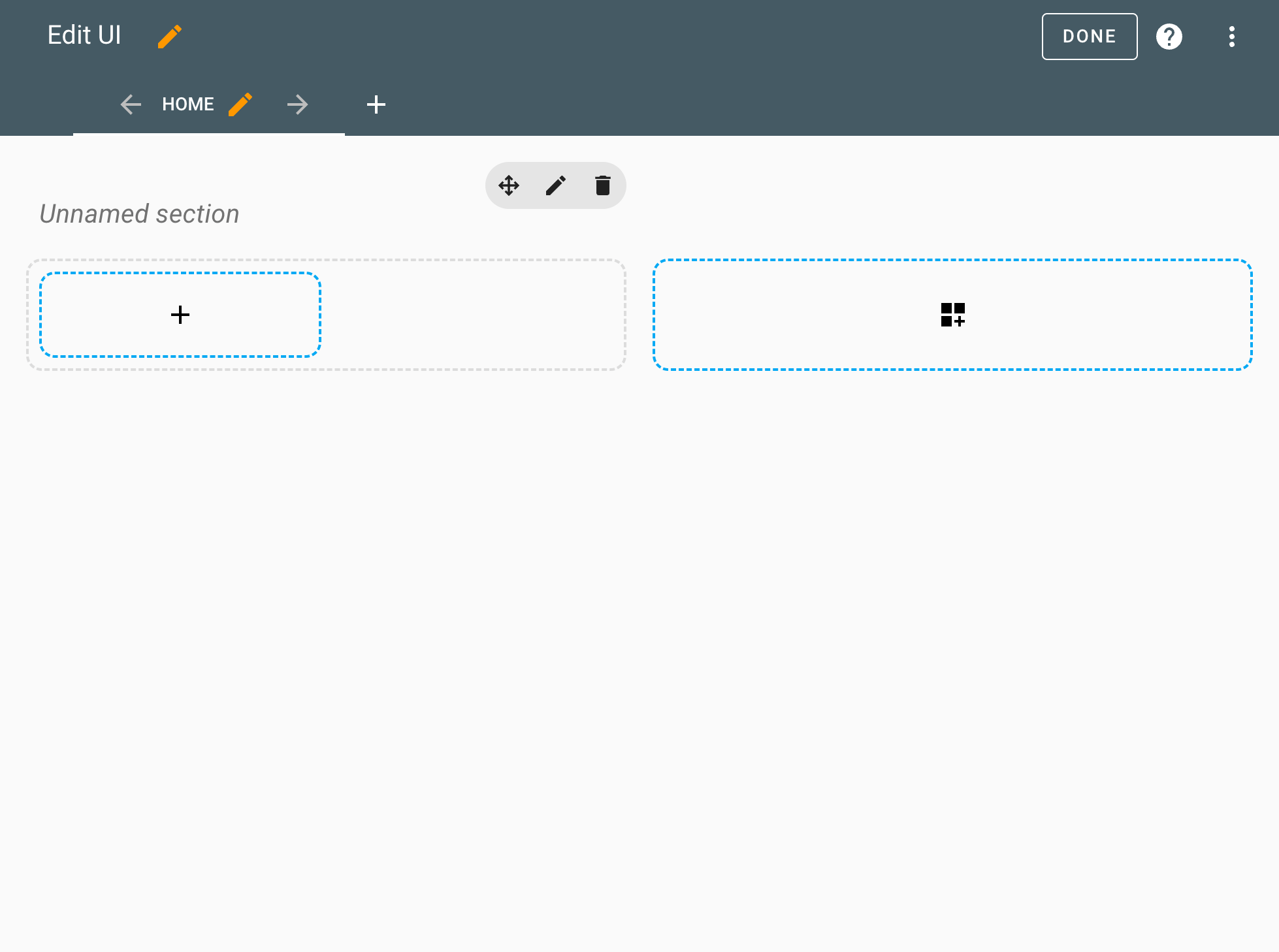Open the Edit UI title text
The image size is (1279, 952).
pos(84,34)
